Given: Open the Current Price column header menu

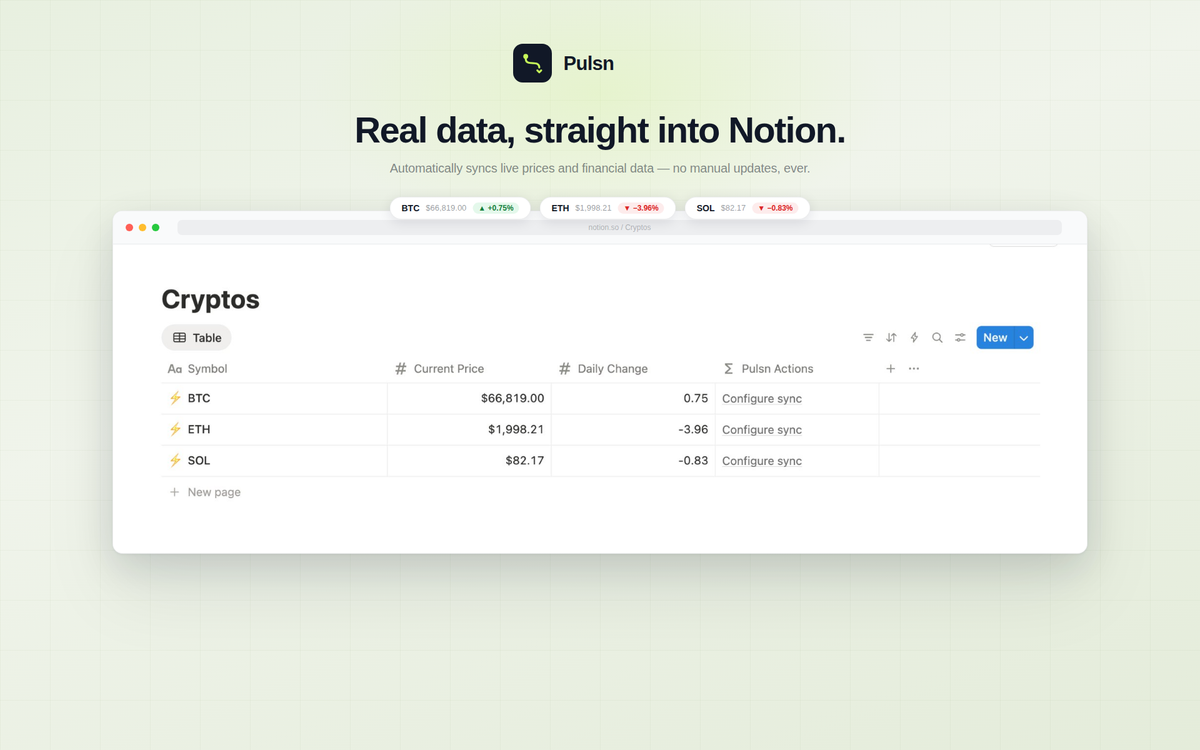Looking at the screenshot, I should pyautogui.click(x=448, y=369).
